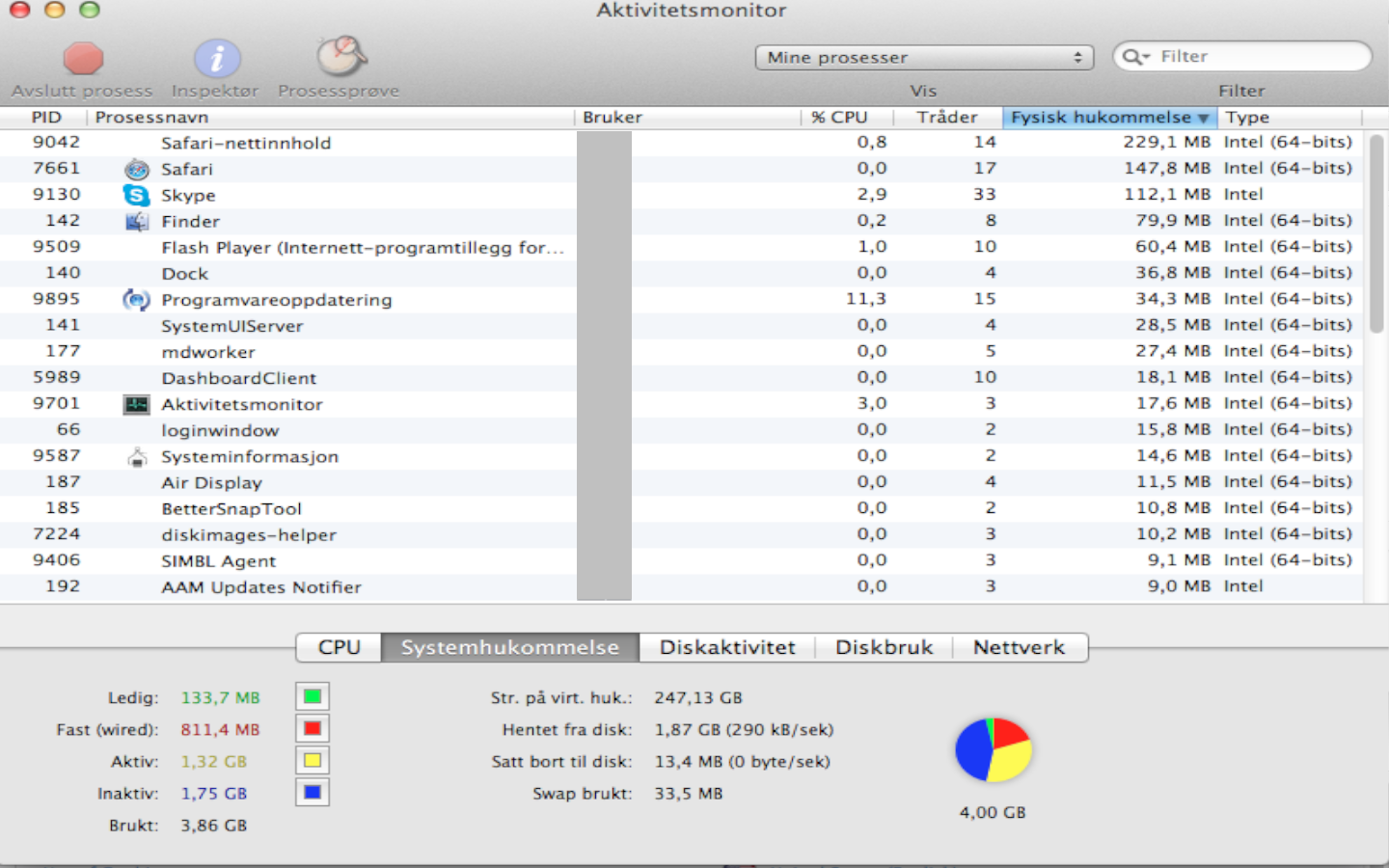Click the 1,75 GB Inaktiv value
The width and height of the screenshot is (1389, 868).
tap(213, 793)
